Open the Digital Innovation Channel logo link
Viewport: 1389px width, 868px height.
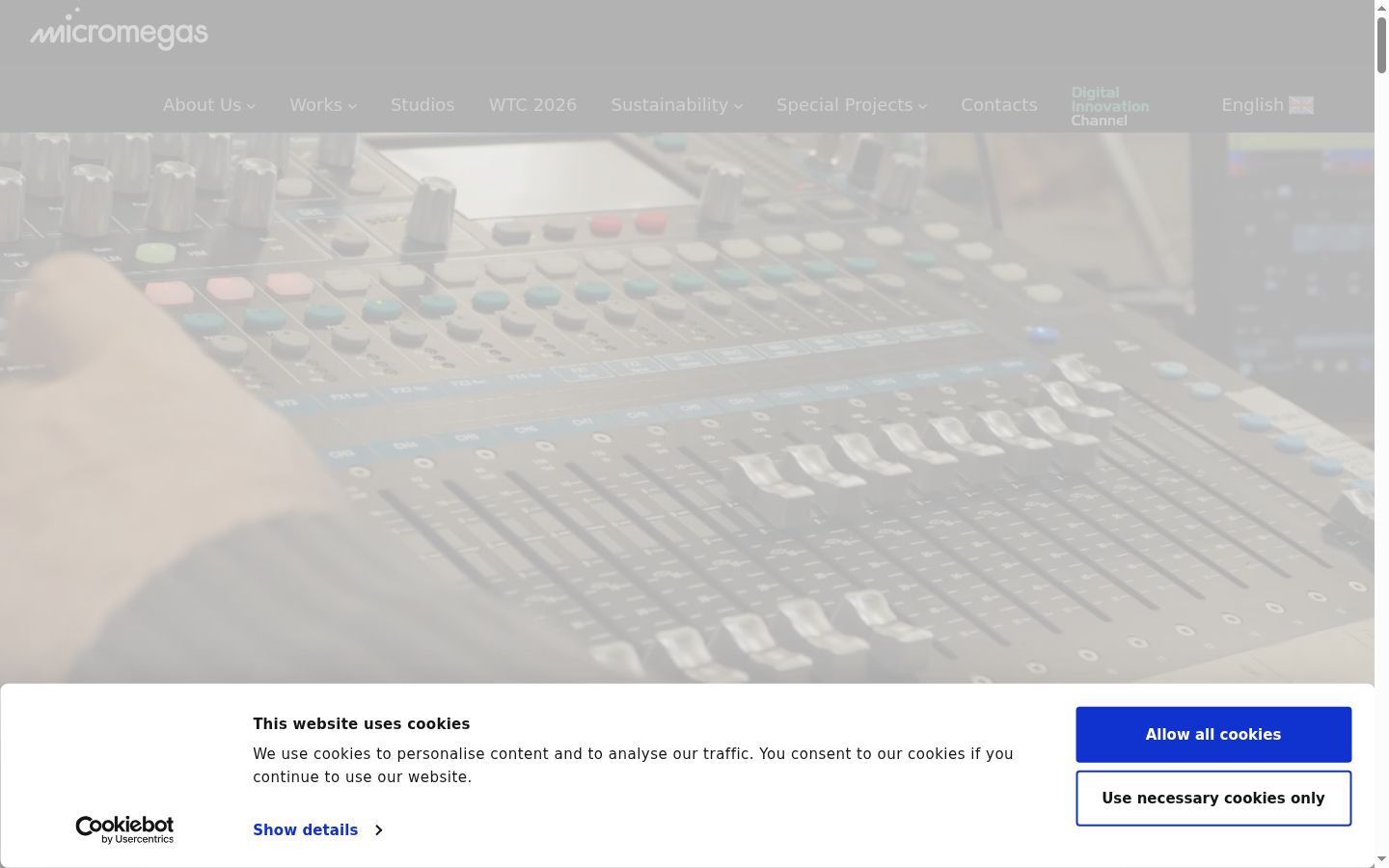pos(1110,106)
